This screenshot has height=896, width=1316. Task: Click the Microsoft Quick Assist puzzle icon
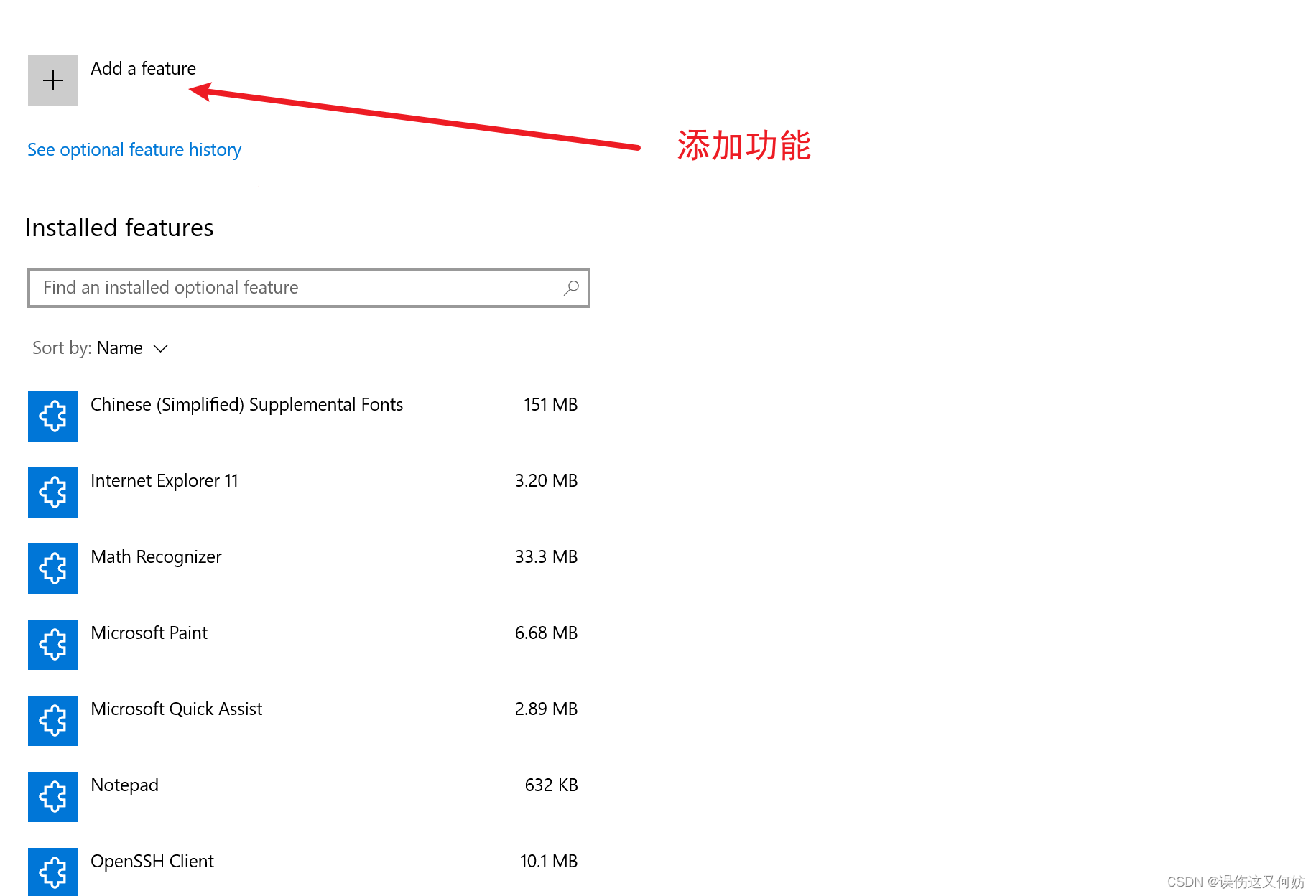(x=53, y=721)
